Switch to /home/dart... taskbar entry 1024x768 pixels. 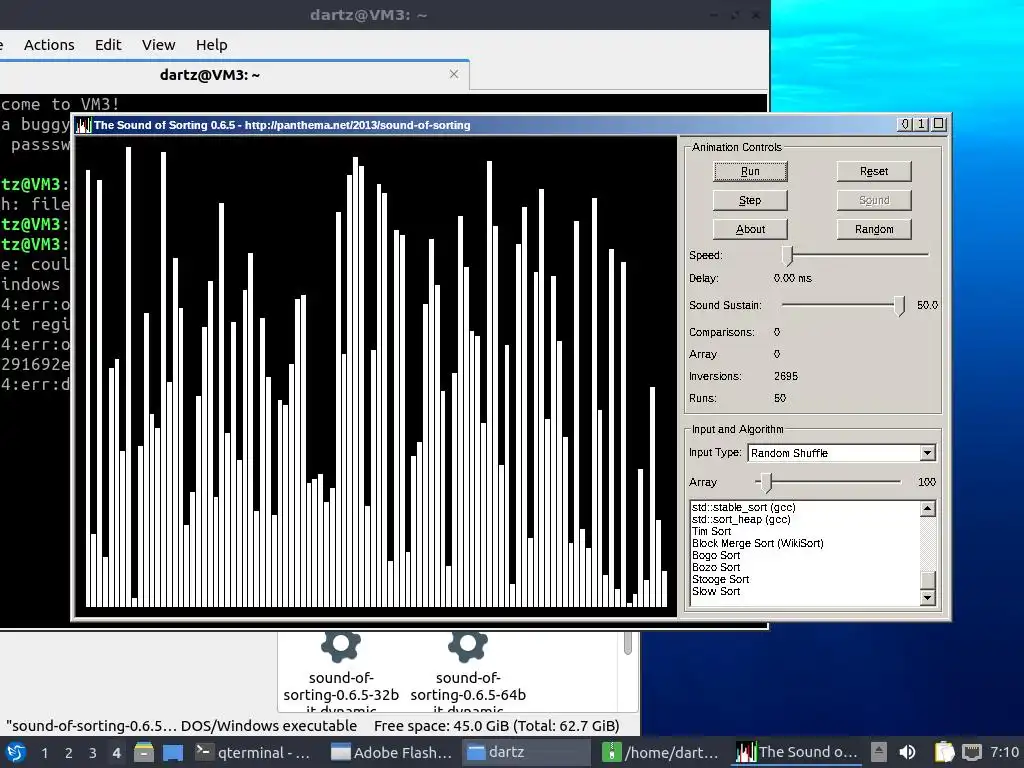point(660,752)
